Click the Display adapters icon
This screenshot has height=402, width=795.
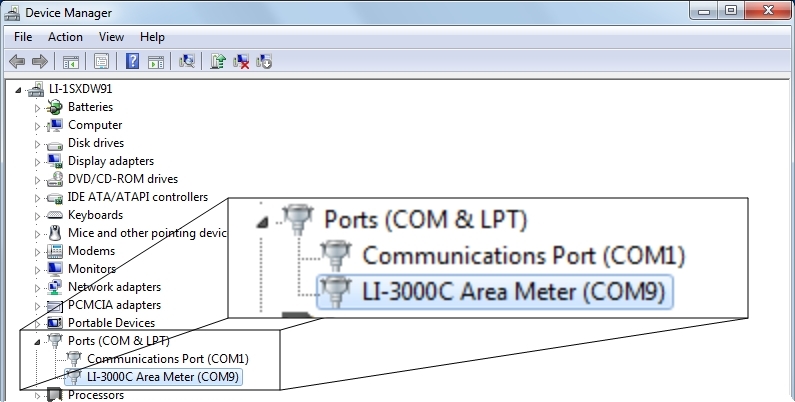tap(54, 161)
